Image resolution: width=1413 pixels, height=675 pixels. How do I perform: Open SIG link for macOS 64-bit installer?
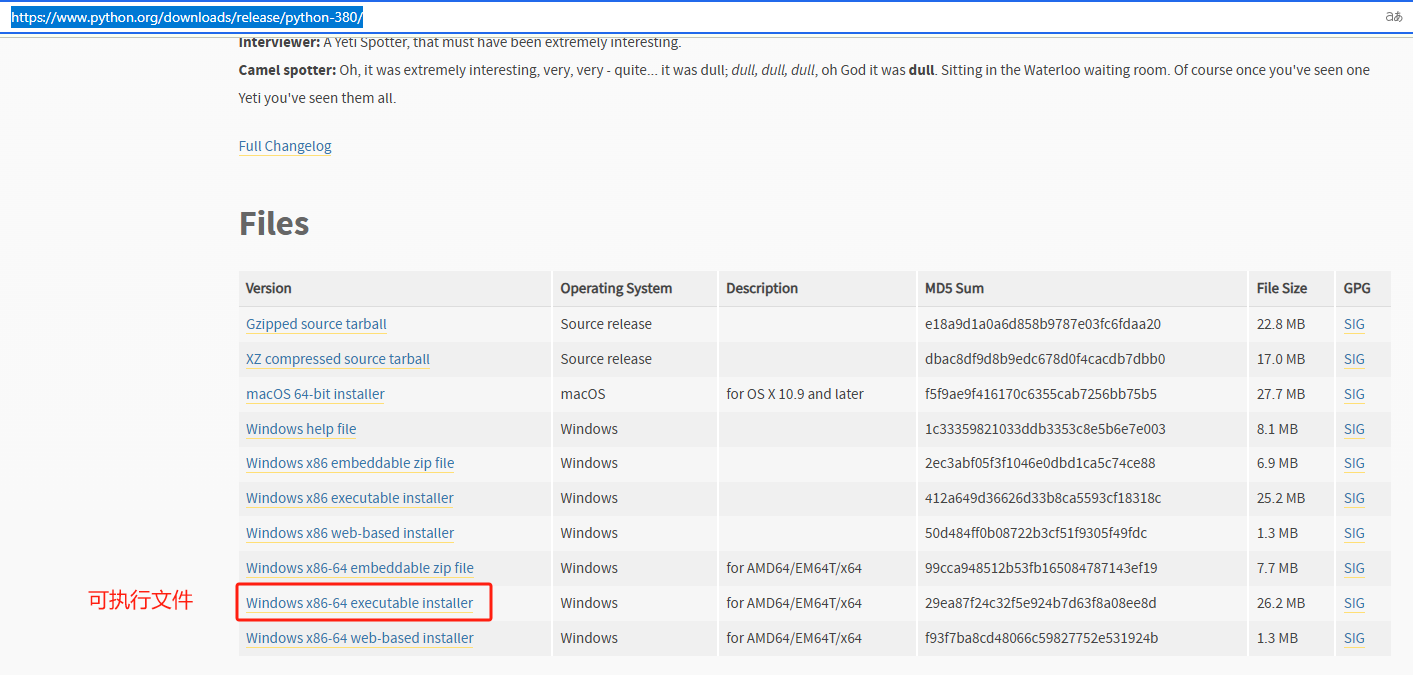pos(1354,394)
